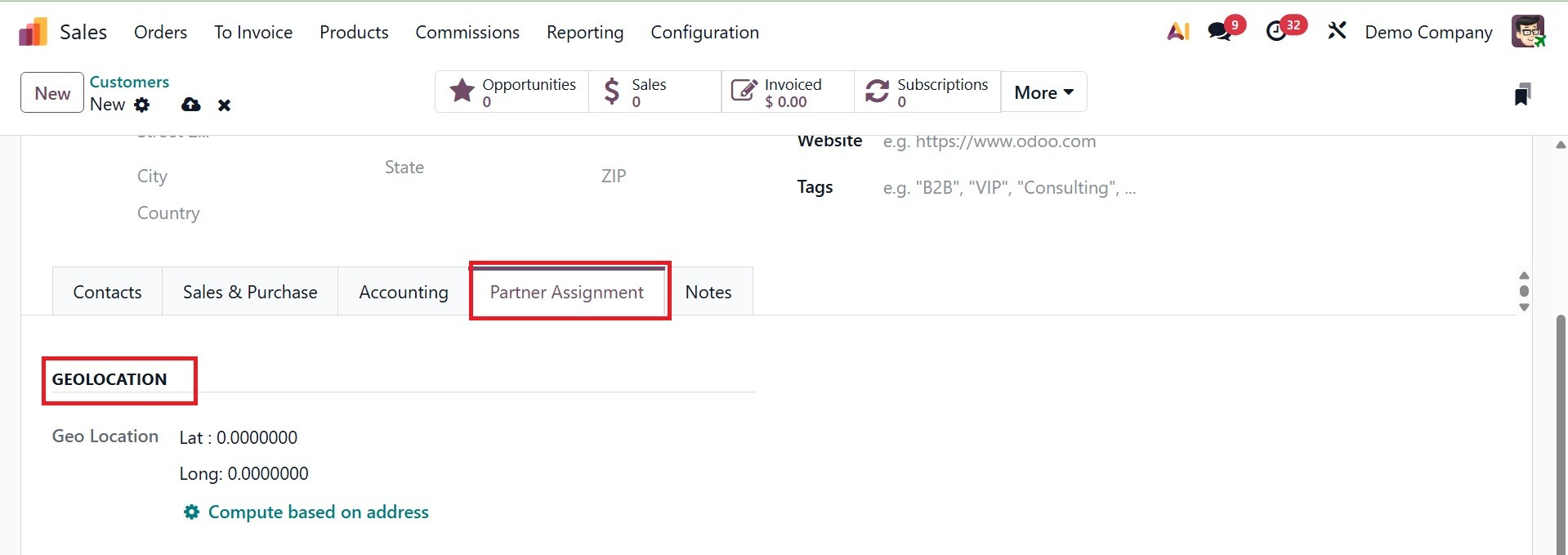Image resolution: width=1568 pixels, height=555 pixels.
Task: Open the activities clock icon
Action: click(x=1276, y=32)
